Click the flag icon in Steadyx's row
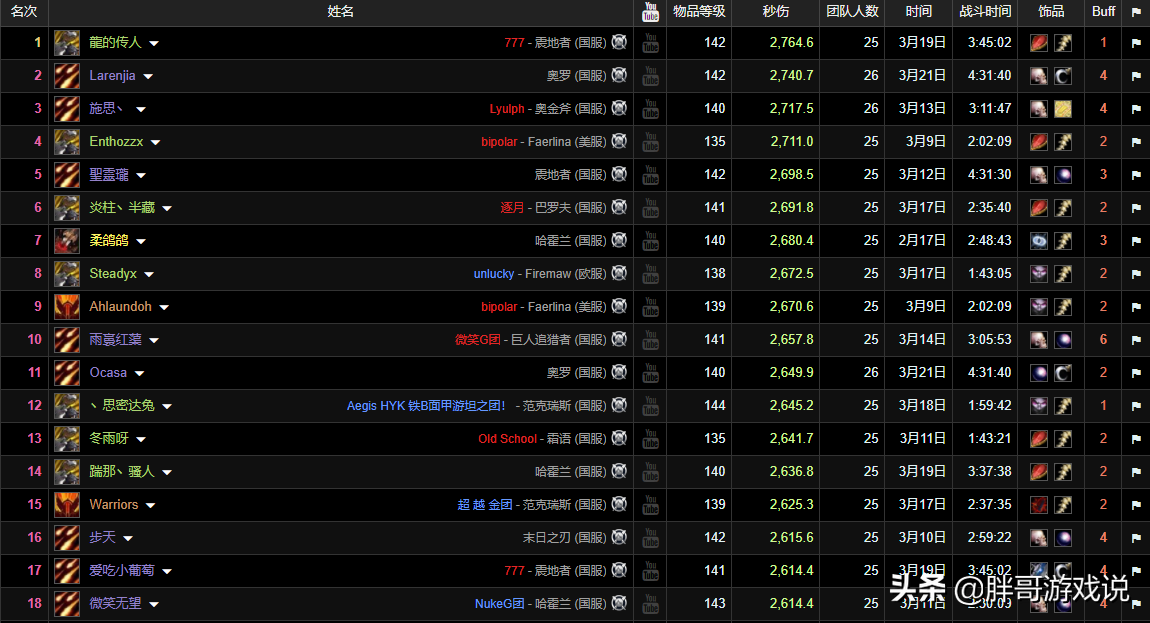Screen dimensions: 1150x623 pos(1136,274)
